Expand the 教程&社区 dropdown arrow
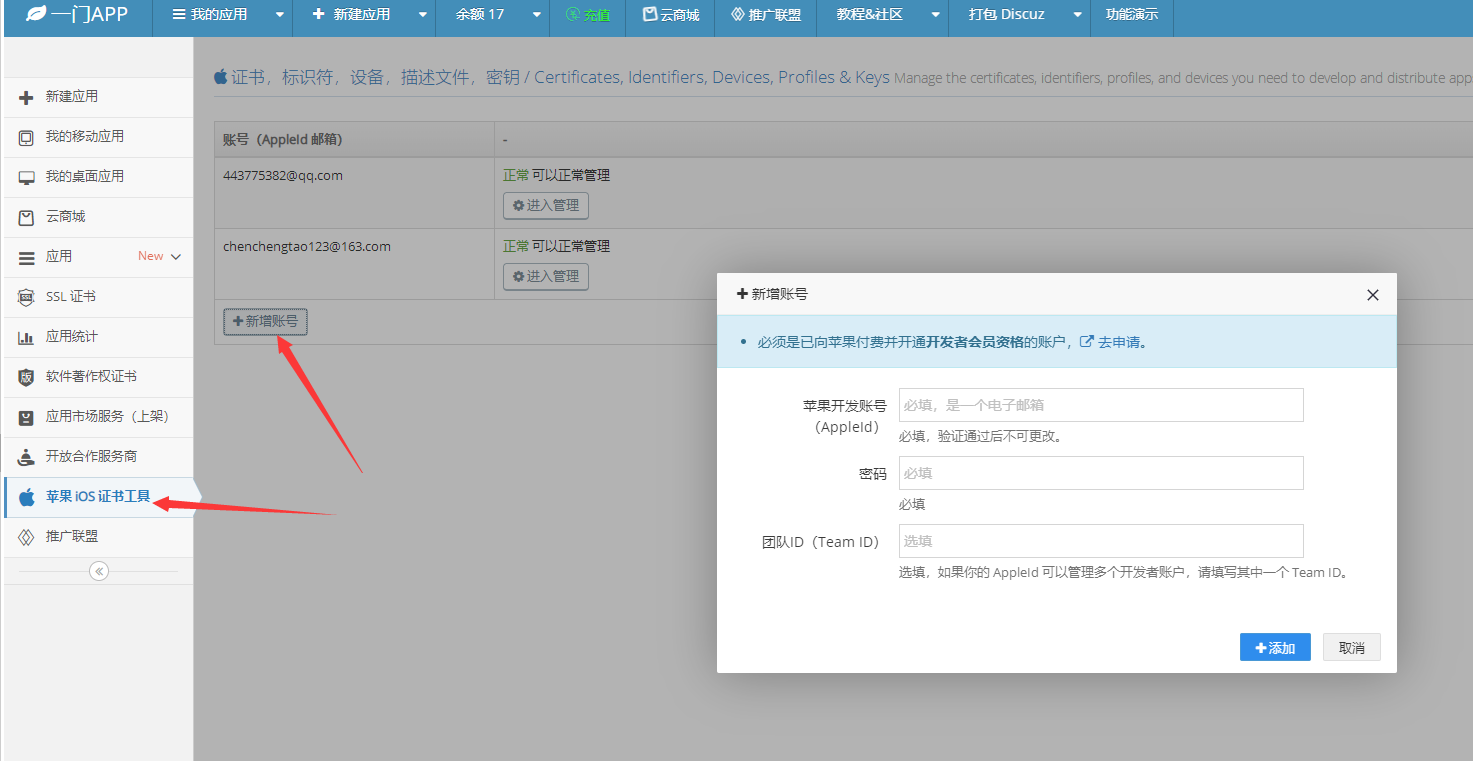1473x761 pixels. click(935, 15)
